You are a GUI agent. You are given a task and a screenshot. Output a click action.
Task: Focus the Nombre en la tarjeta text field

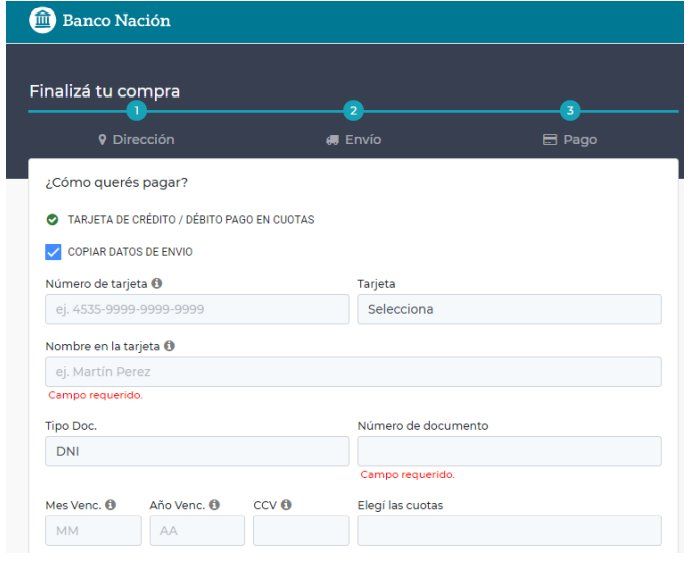tap(353, 372)
